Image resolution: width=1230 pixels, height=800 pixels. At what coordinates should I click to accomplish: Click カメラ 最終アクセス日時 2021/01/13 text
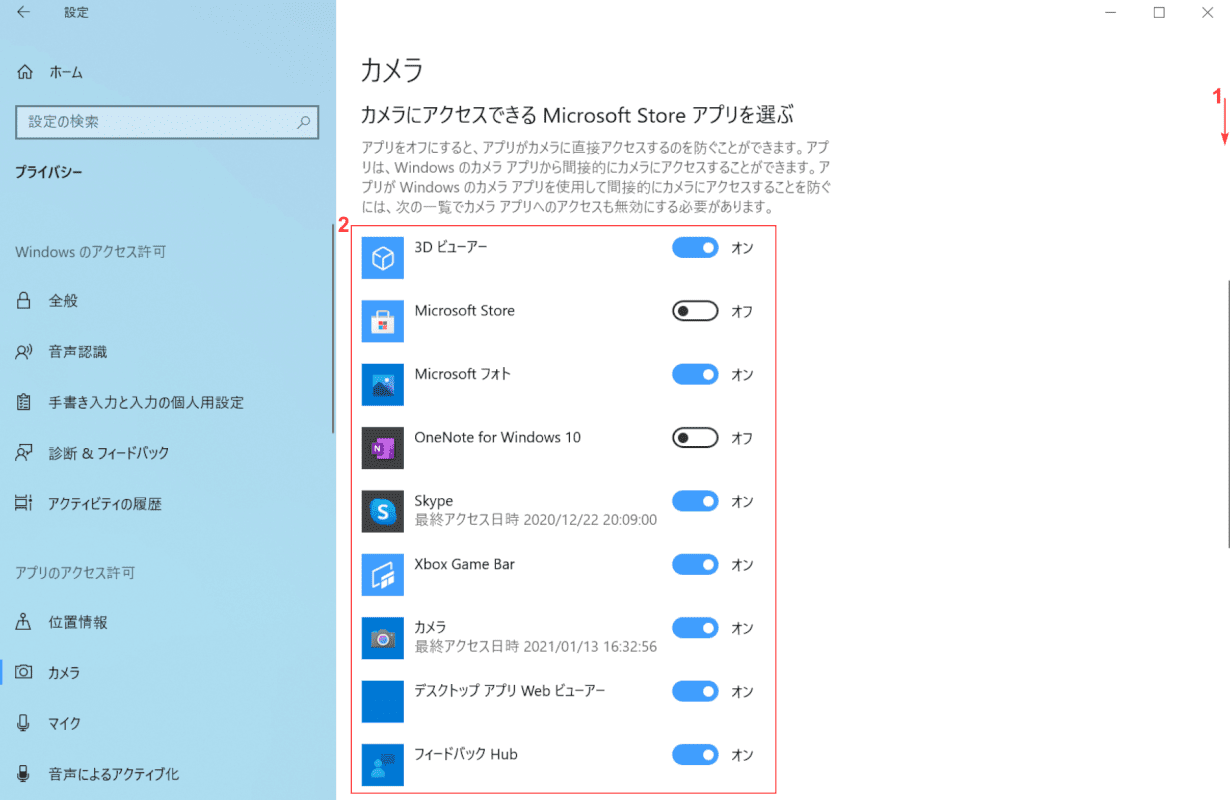[x=536, y=647]
